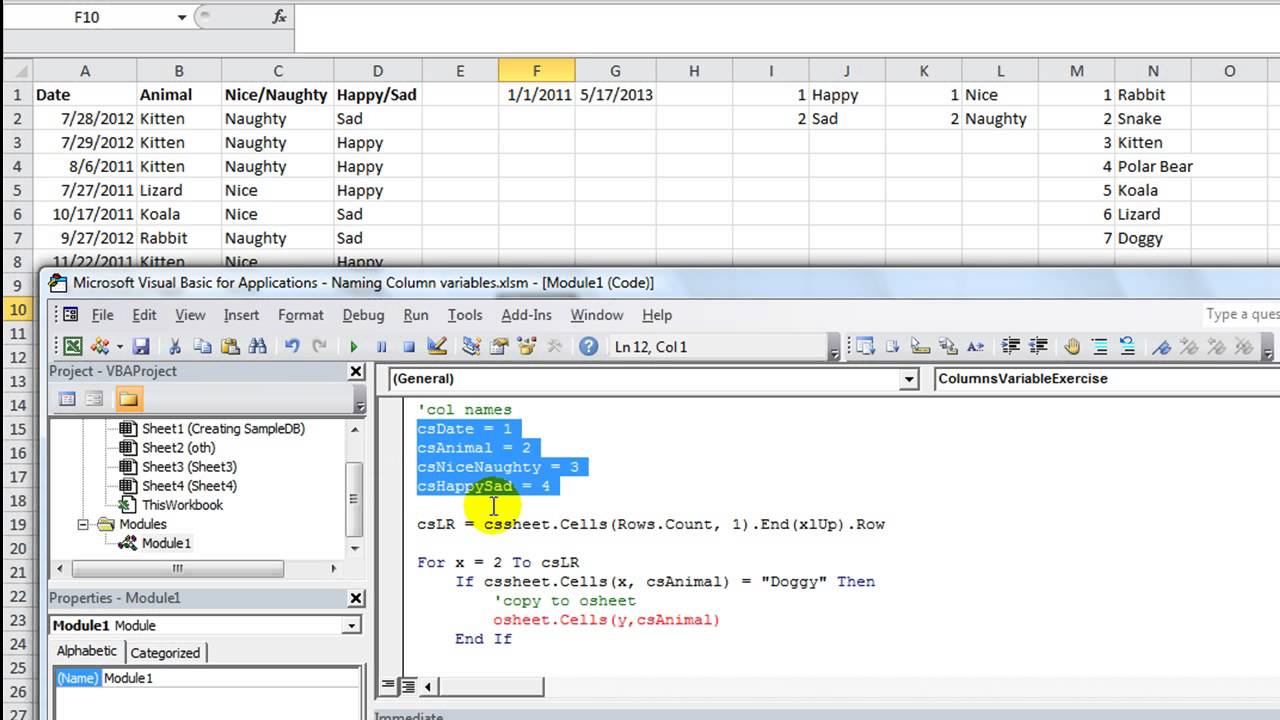Screen dimensions: 1280x720
Task: Click Quick Info in the Edit toolbar
Action: pyautogui.click(x=922, y=347)
